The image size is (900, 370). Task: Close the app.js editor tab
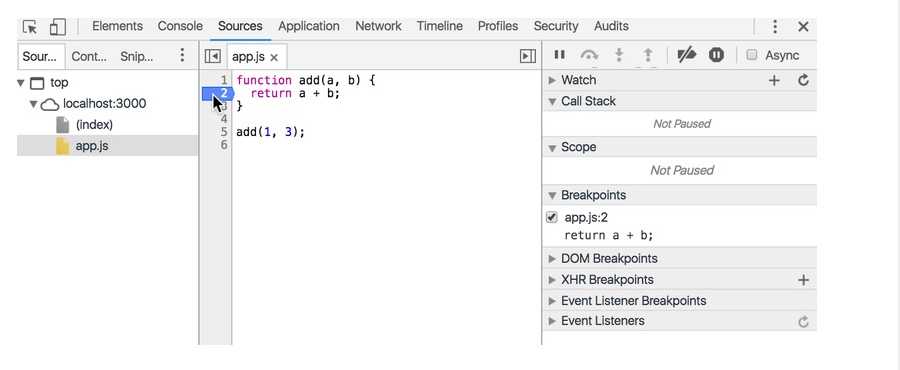[274, 57]
